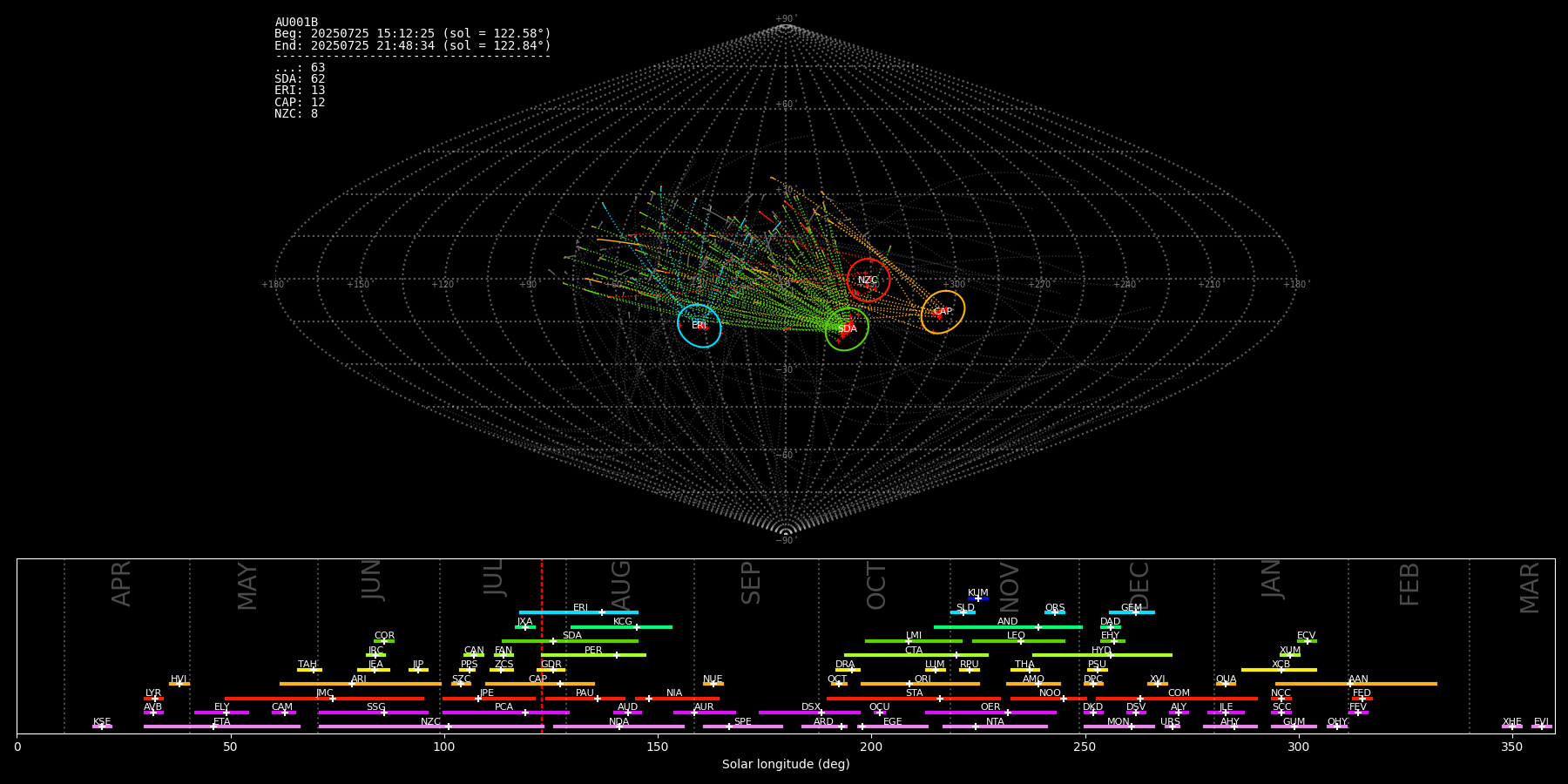Click the 'CAP: 12' count in the legend
The image size is (1568, 784).
[x=300, y=103]
